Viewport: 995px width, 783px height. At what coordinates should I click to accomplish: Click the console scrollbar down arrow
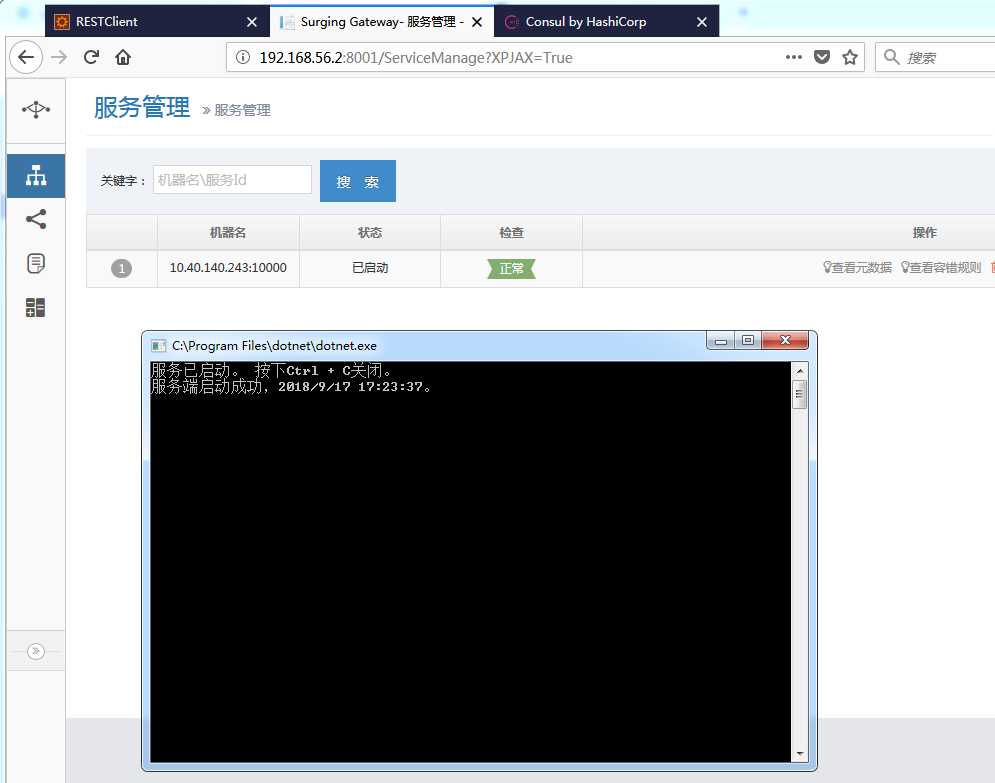800,754
